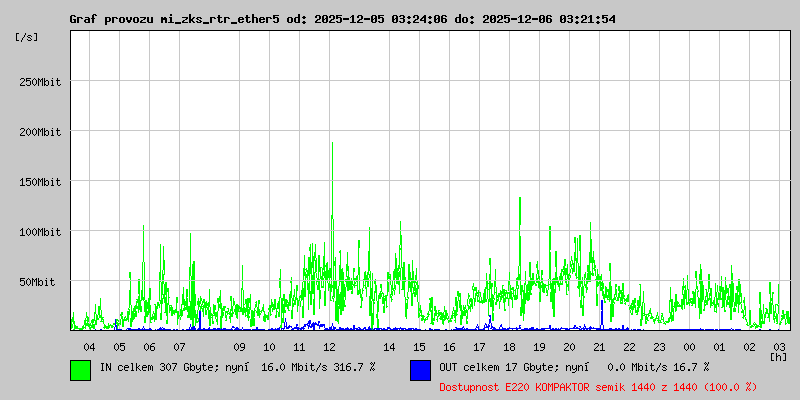Screen dimensions: 800x400
Task: Click the 100Mbit y-axis label
Action: tap(40, 232)
